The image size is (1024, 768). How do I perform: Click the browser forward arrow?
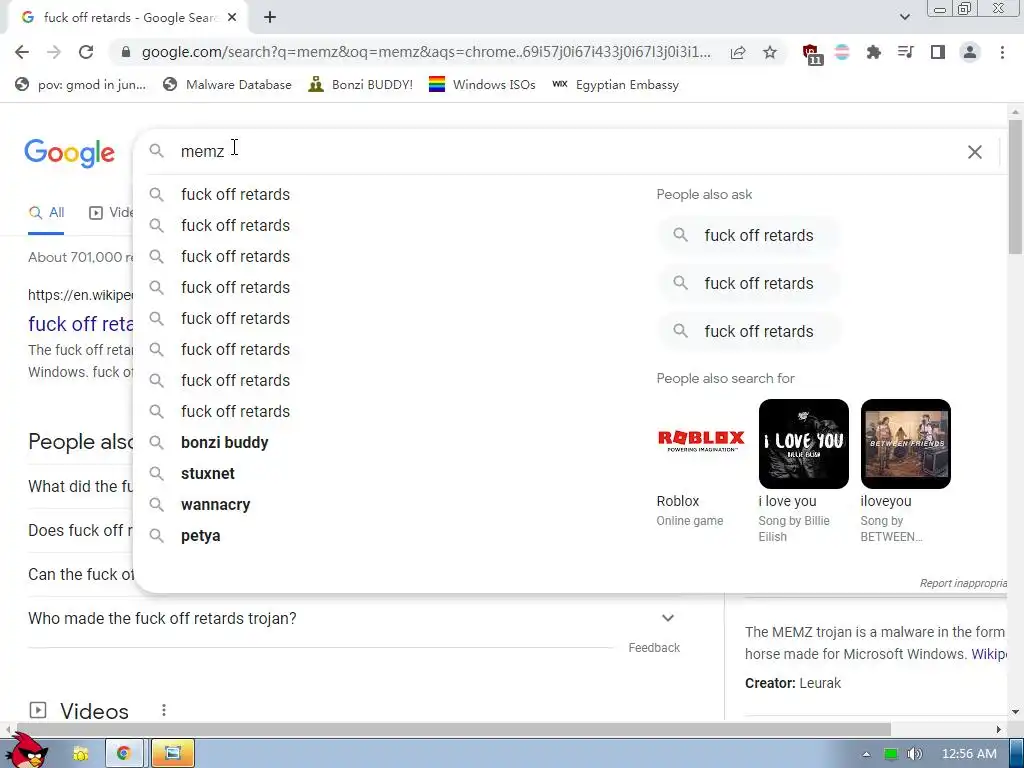54,52
